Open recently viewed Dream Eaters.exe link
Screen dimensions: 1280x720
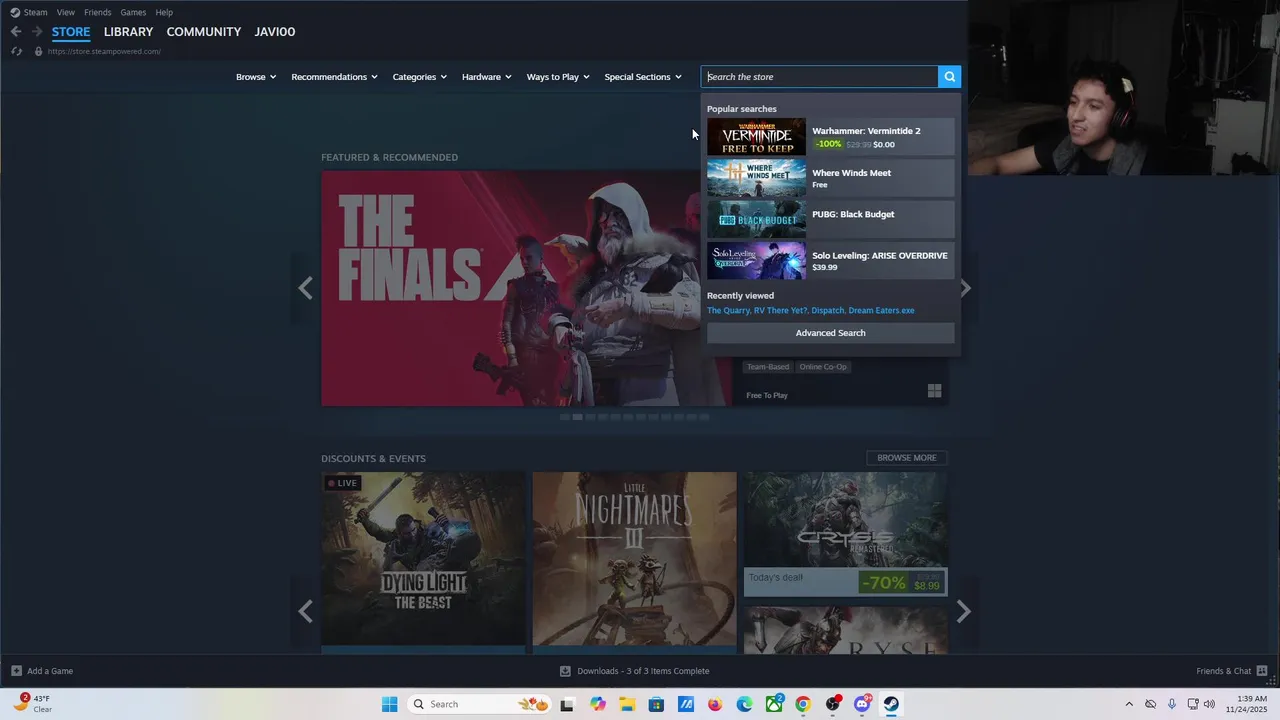pyautogui.click(x=881, y=310)
